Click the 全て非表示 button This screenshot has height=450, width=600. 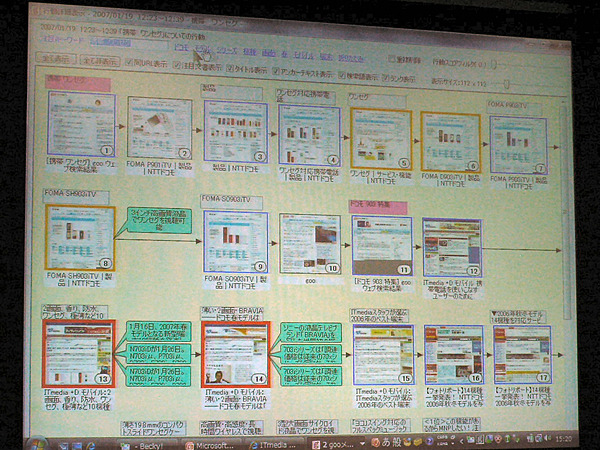tap(100, 61)
